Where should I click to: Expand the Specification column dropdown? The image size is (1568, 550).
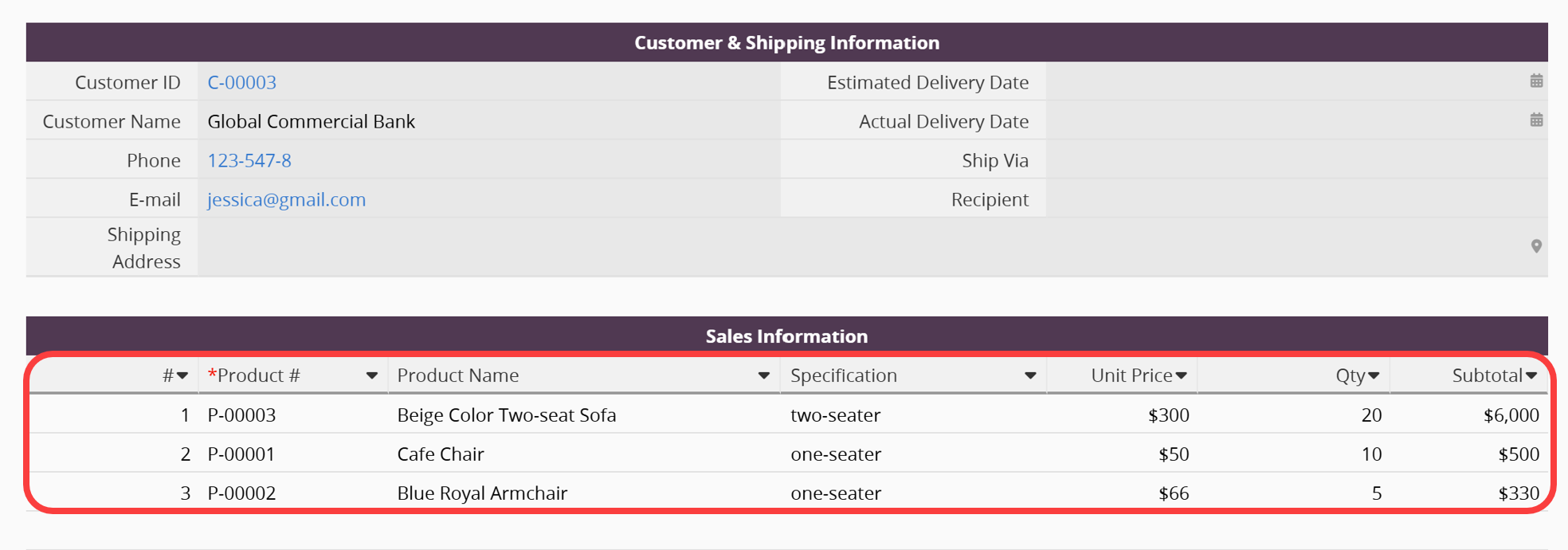[x=1030, y=375]
